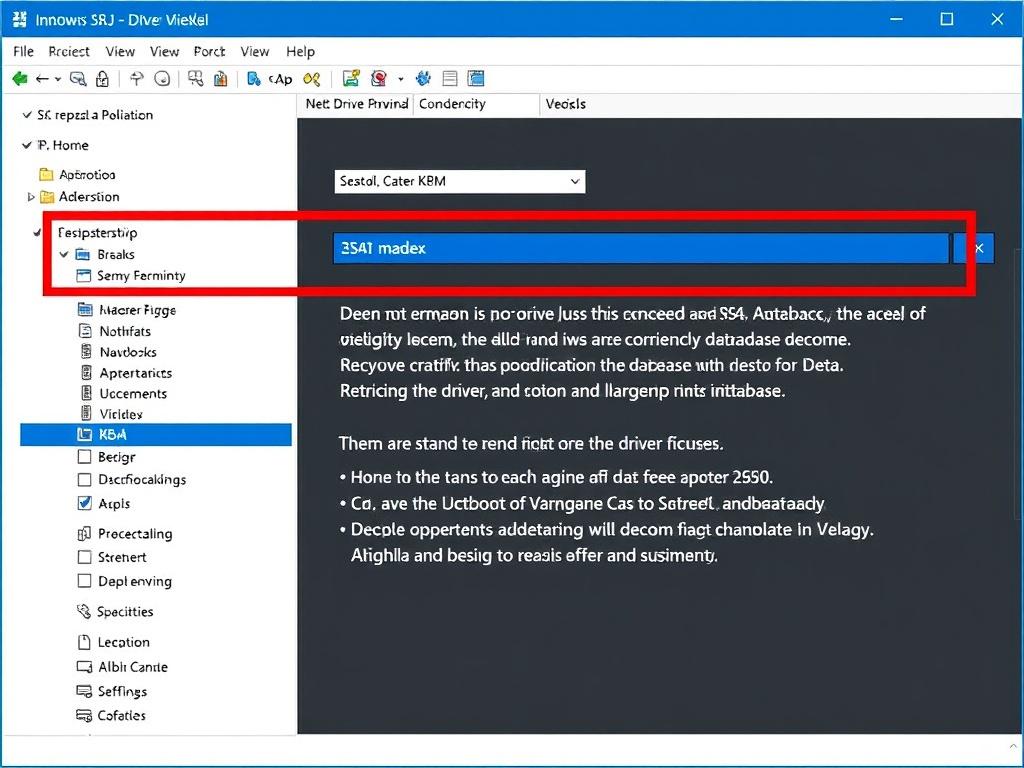Expand the Aderstion folder triangle
Viewport: 1024px width, 768px height.
click(30, 197)
